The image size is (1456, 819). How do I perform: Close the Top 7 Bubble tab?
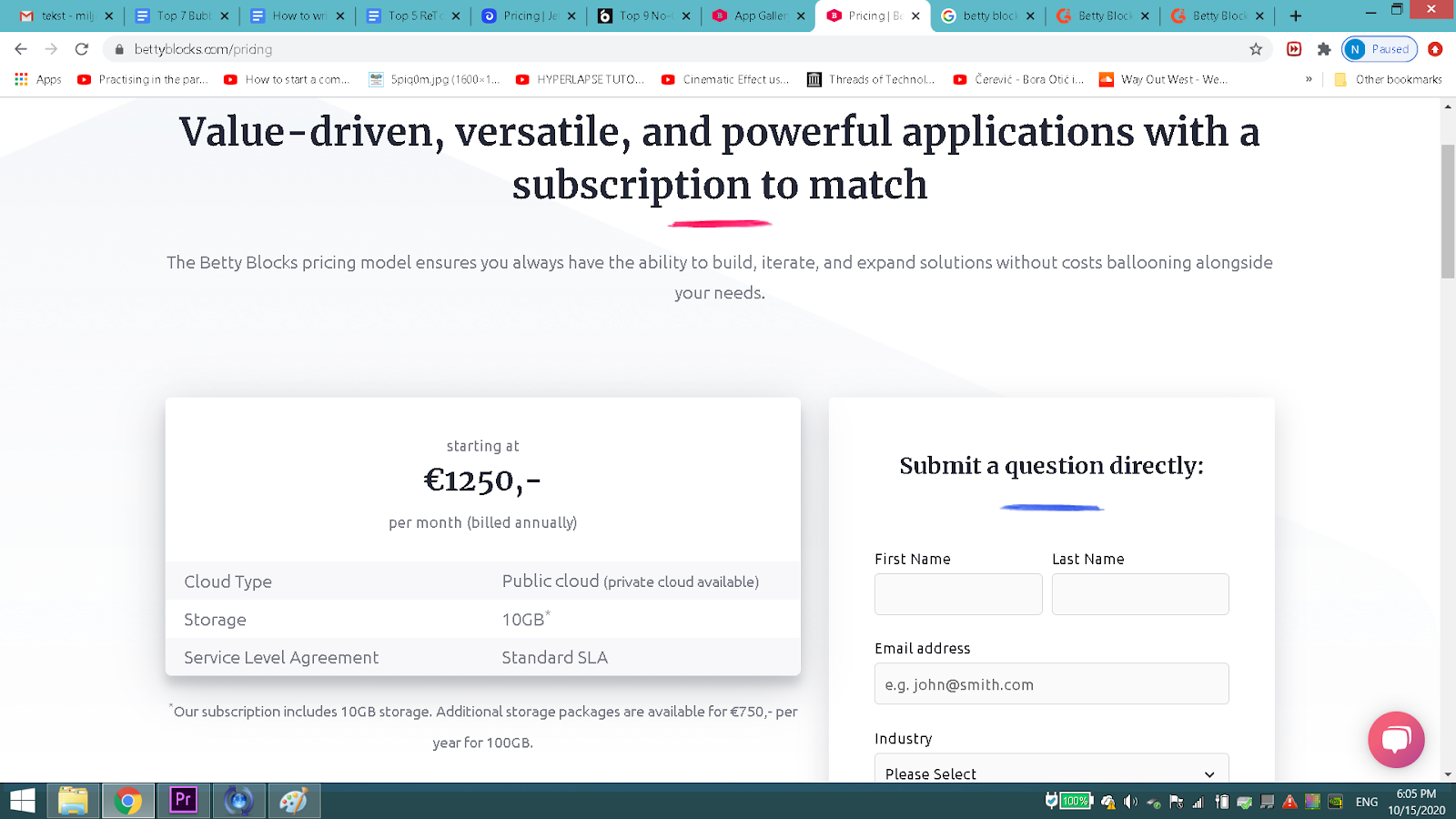[x=225, y=15]
